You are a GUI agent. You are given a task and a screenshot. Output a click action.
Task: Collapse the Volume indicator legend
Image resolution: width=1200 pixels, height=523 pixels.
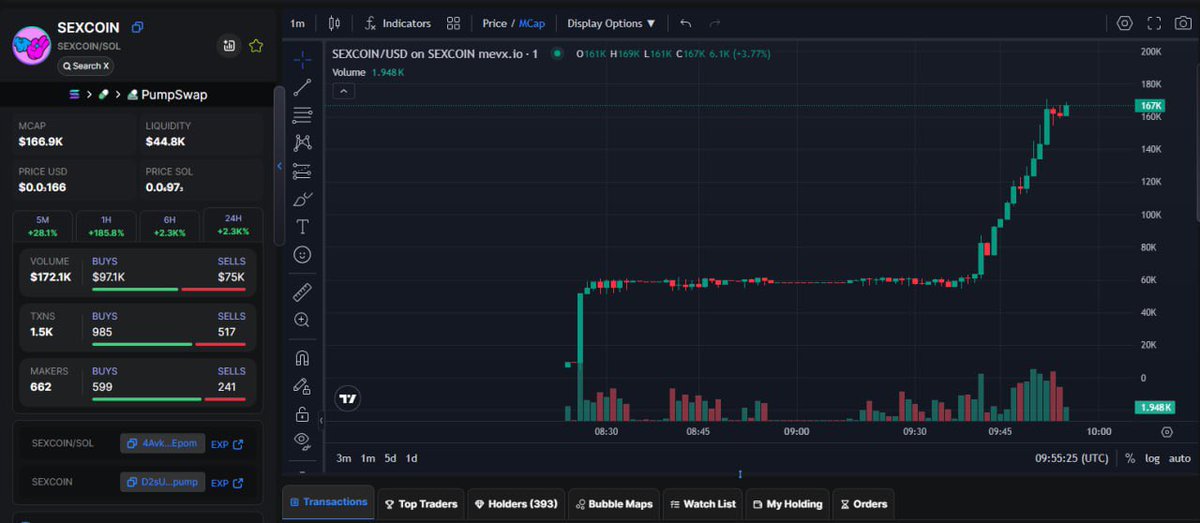(342, 91)
